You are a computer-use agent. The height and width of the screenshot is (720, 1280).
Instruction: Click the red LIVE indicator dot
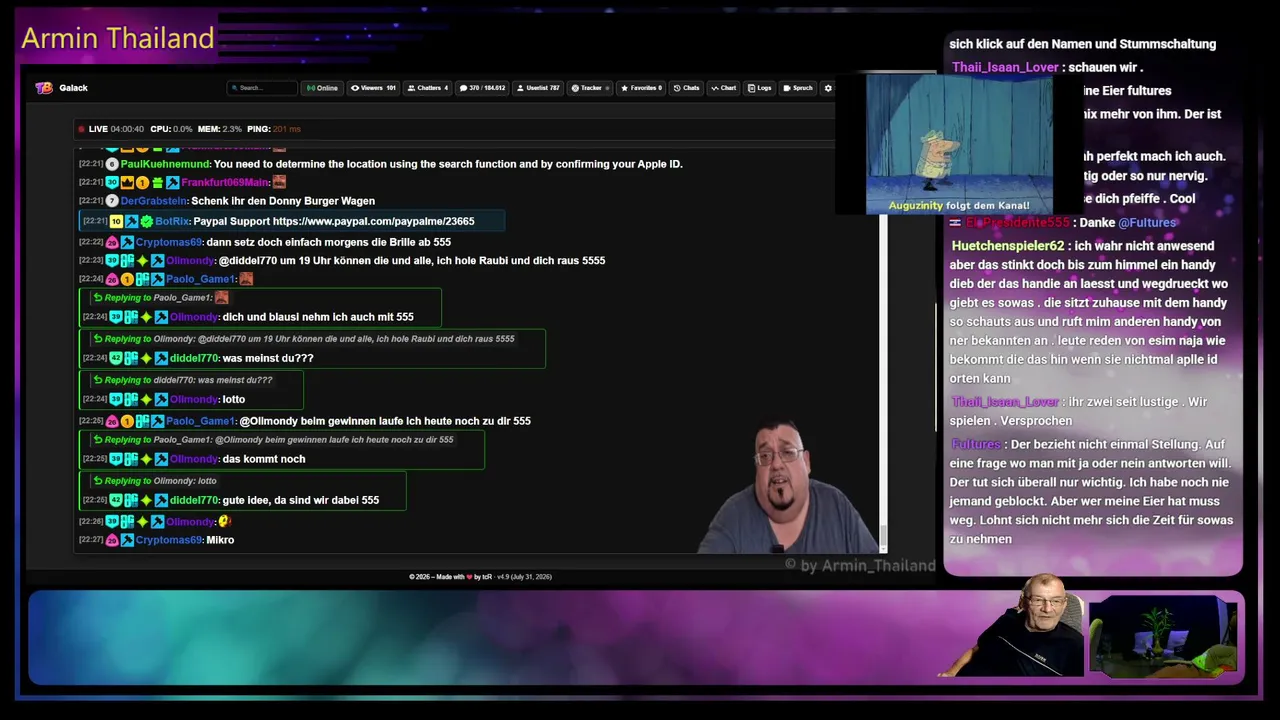point(82,129)
